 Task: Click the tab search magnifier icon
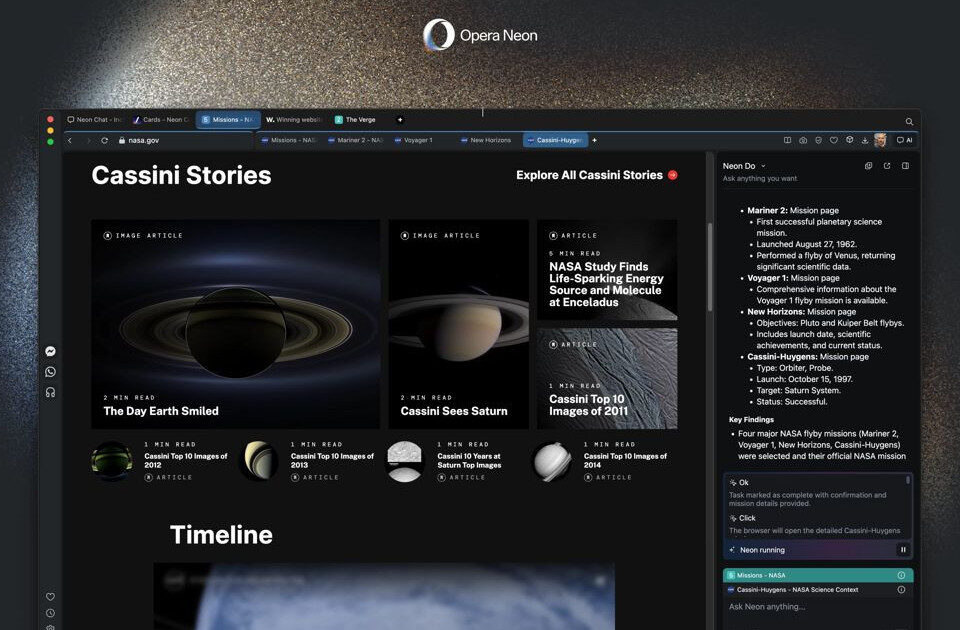tap(908, 121)
